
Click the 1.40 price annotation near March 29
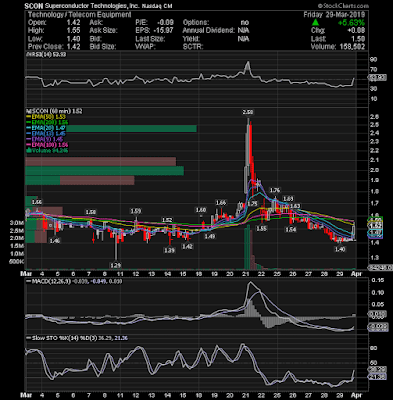tap(340, 249)
